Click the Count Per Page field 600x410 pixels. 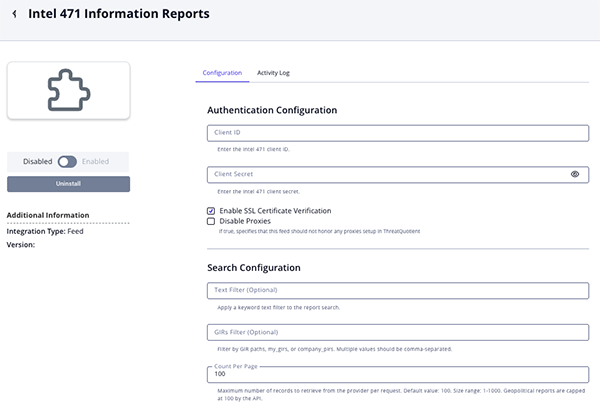pos(398,374)
